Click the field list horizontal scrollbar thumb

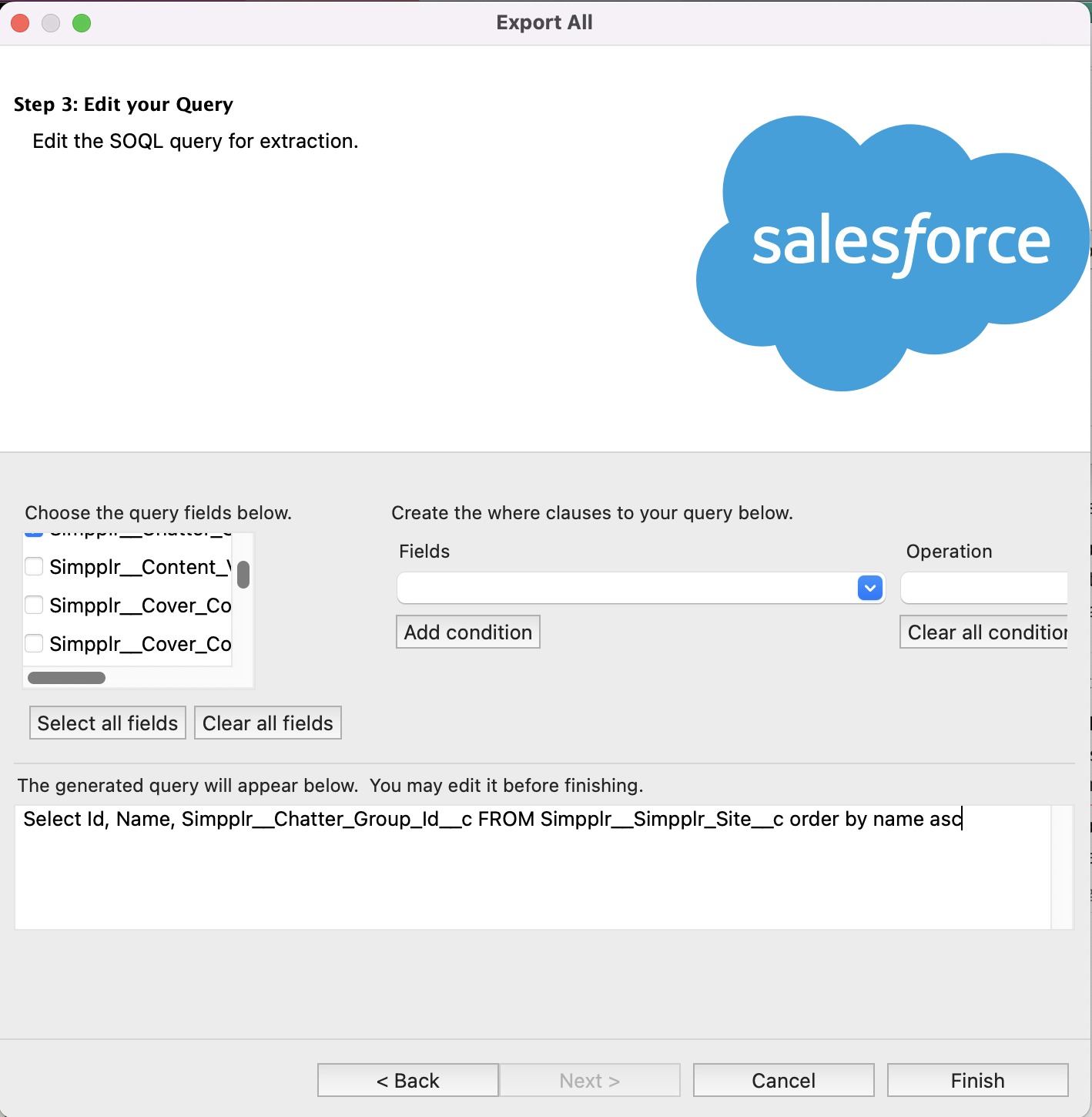click(66, 678)
